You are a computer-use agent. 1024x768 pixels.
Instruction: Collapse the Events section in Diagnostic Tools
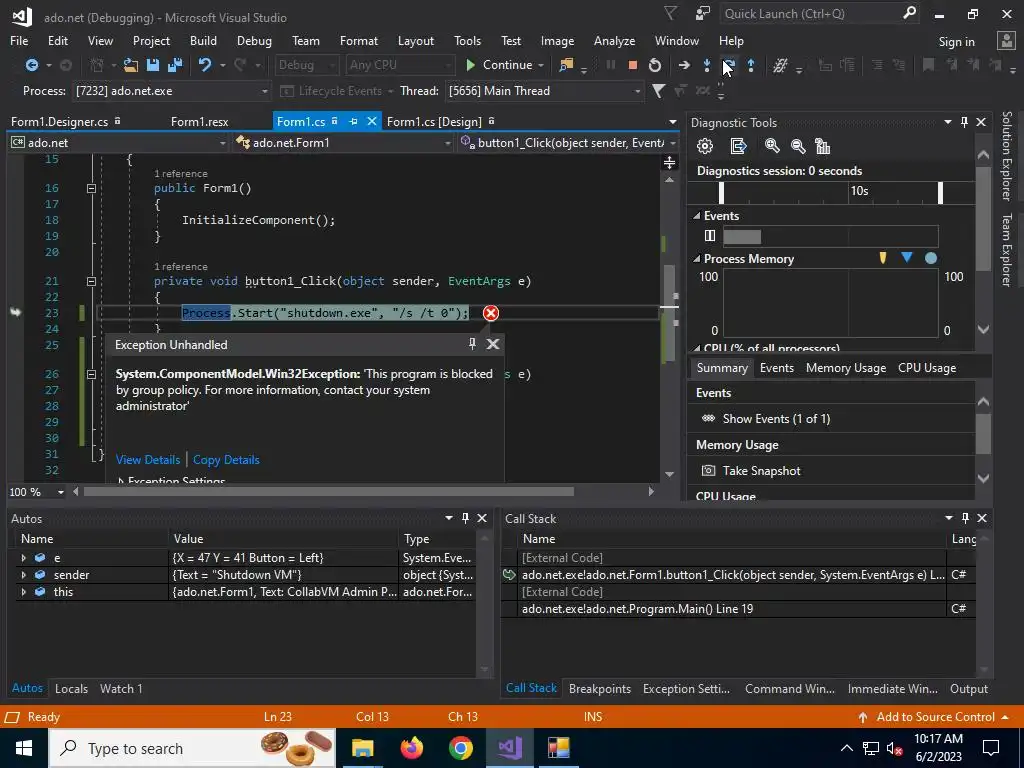pos(697,216)
